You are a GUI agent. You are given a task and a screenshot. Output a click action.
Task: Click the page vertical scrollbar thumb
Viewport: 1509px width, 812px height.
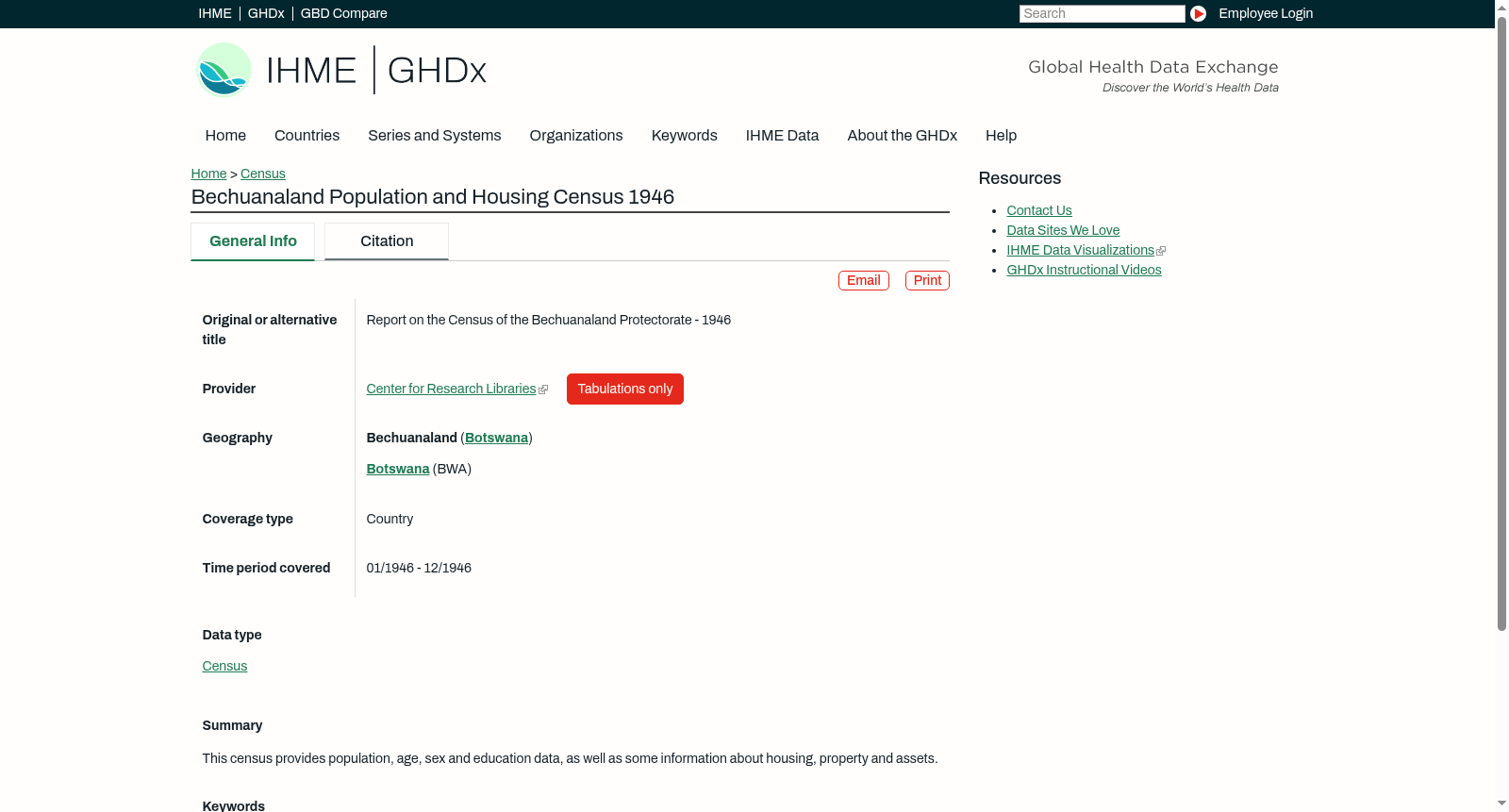1501,323
